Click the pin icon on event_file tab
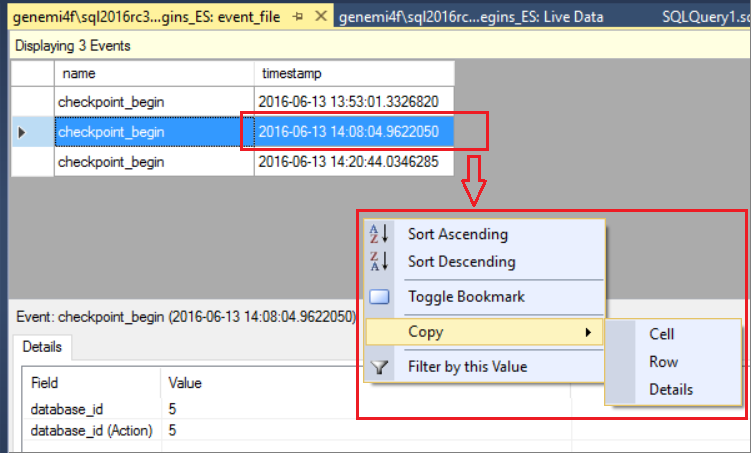The height and width of the screenshot is (453, 751). tap(298, 17)
